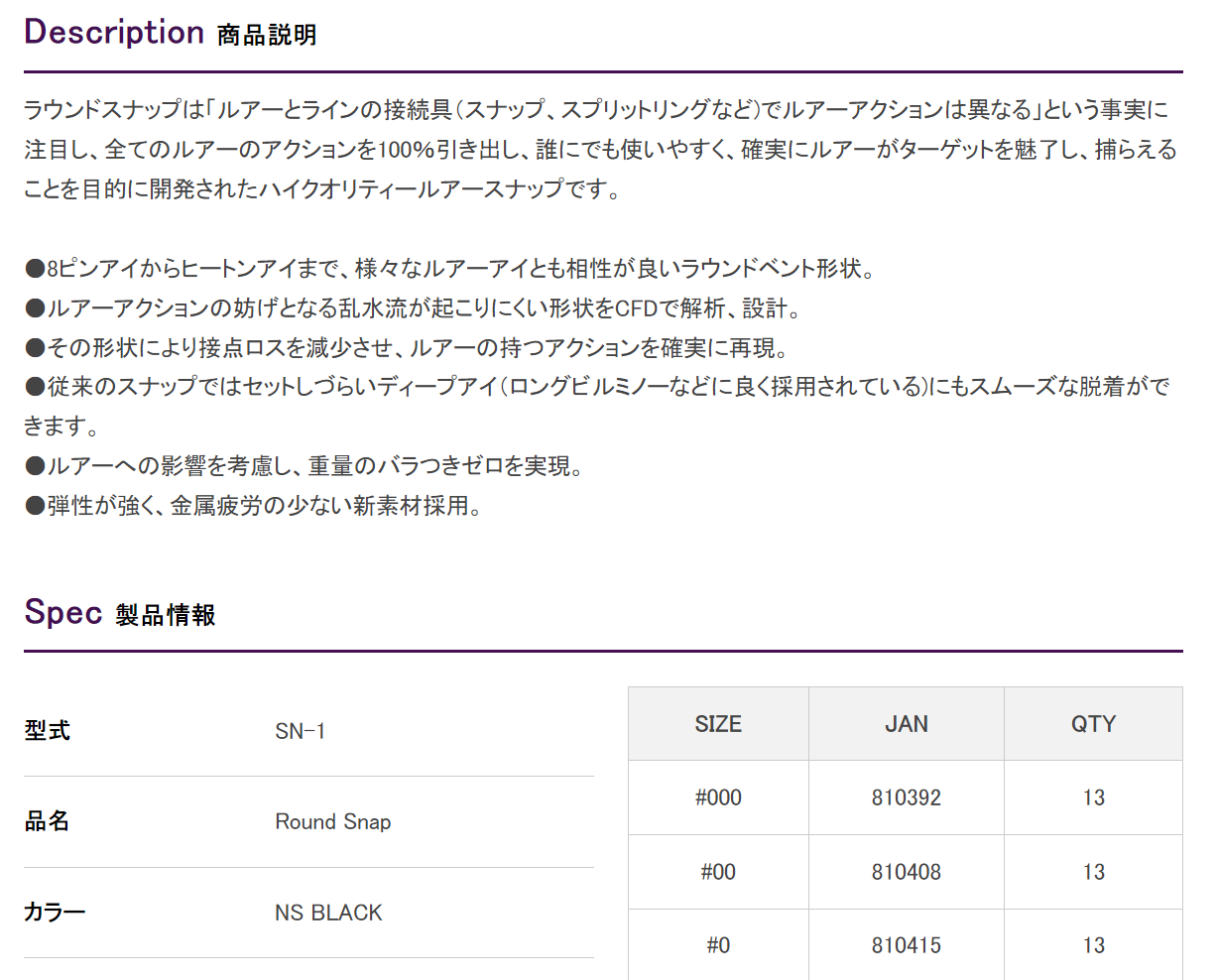Click JAN code 810392

coord(906,797)
